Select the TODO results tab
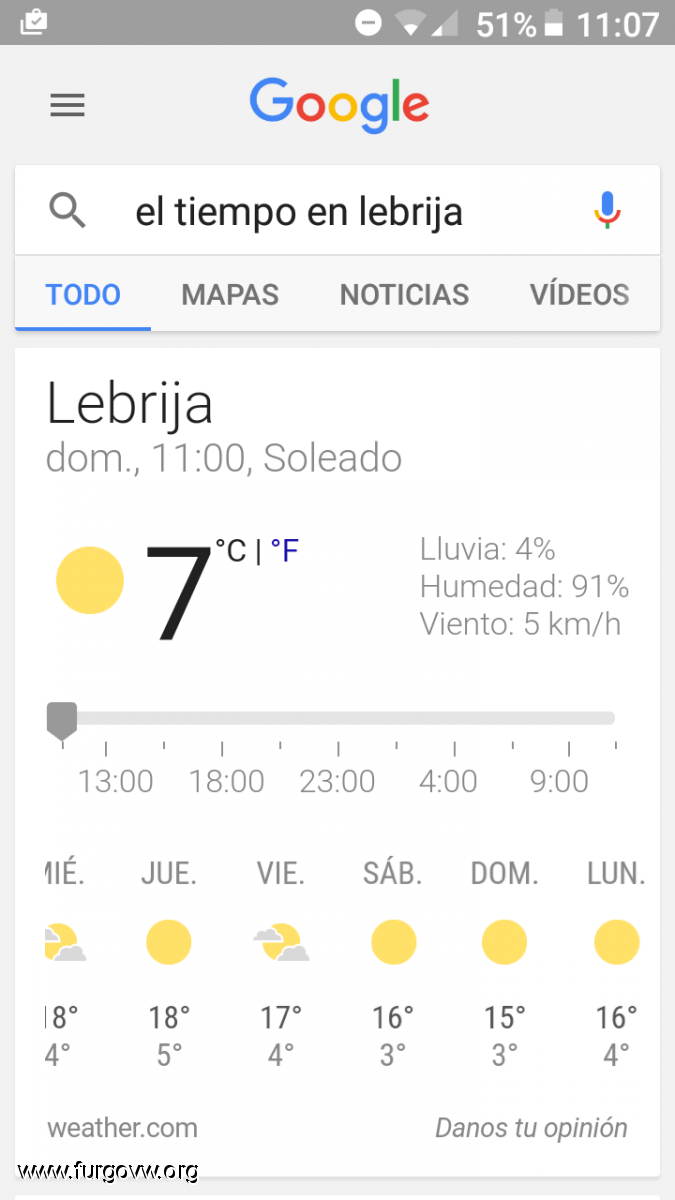The image size is (675, 1200). click(83, 295)
